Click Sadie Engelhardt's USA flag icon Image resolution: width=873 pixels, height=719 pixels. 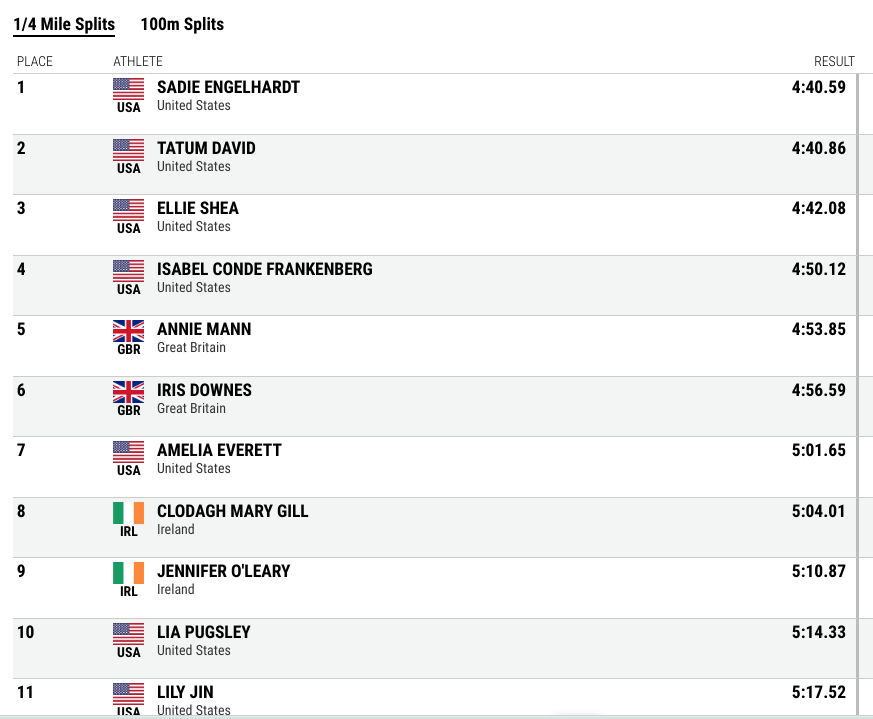click(x=129, y=89)
